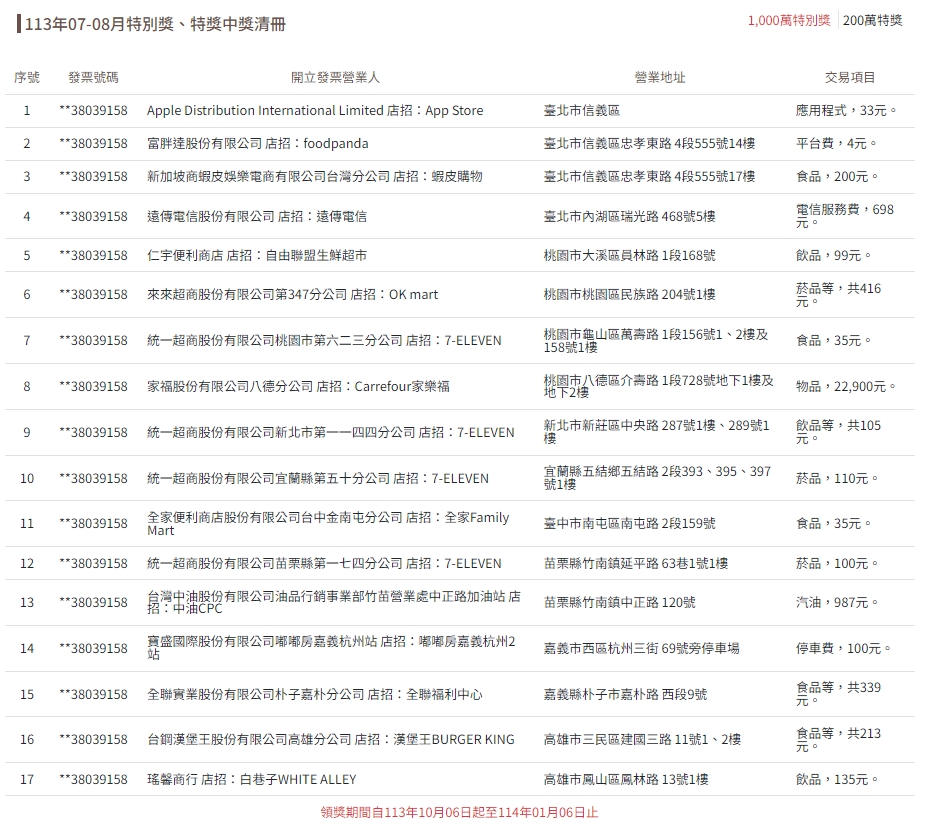Select the 全聯福利中心 vendor cell

tap(314, 695)
